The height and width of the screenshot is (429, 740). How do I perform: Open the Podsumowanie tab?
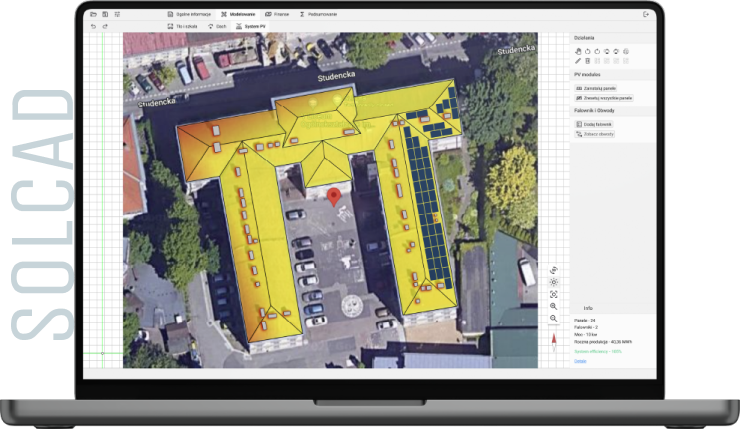point(319,15)
